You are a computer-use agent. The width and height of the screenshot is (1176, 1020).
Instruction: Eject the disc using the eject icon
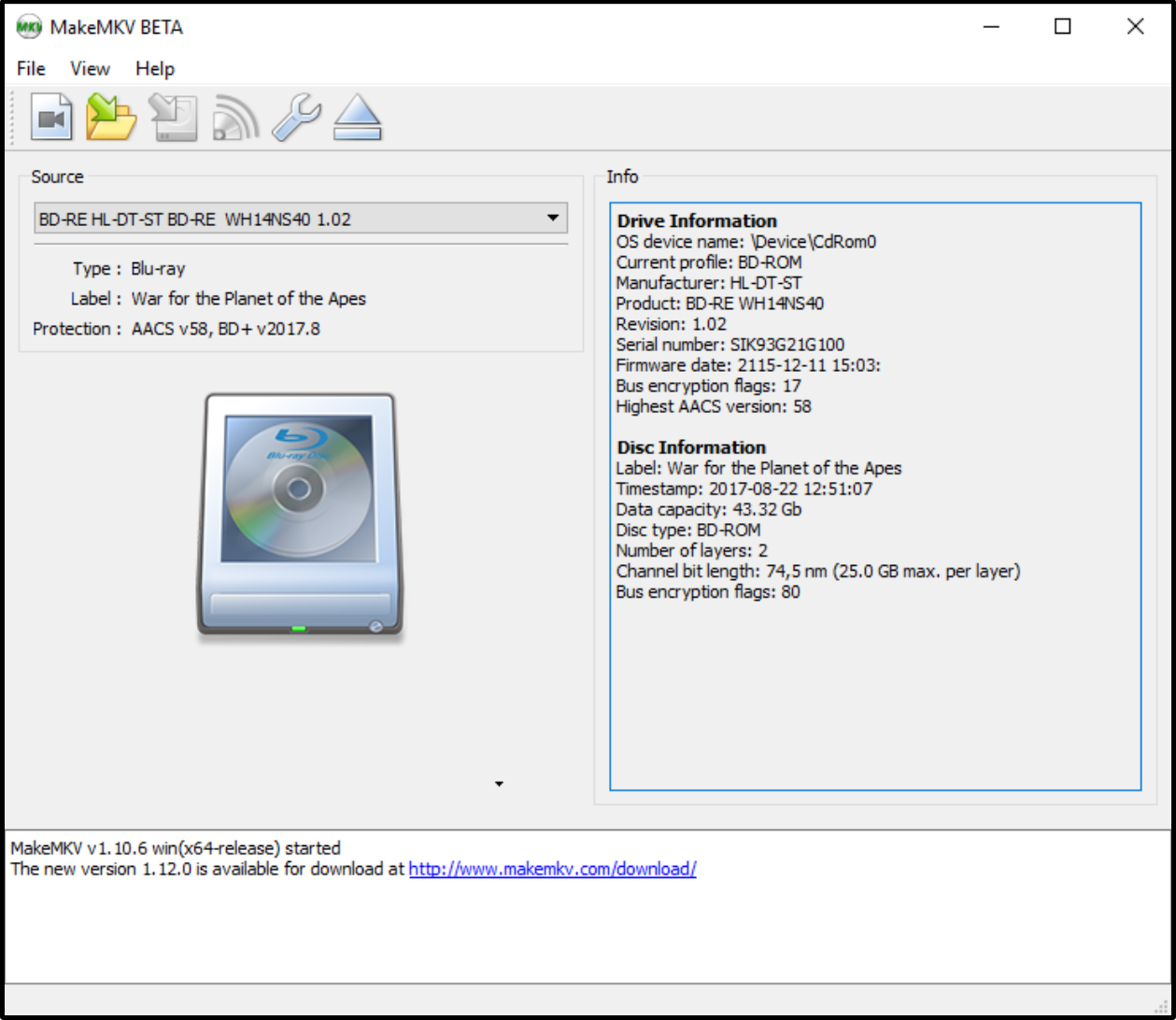(358, 119)
